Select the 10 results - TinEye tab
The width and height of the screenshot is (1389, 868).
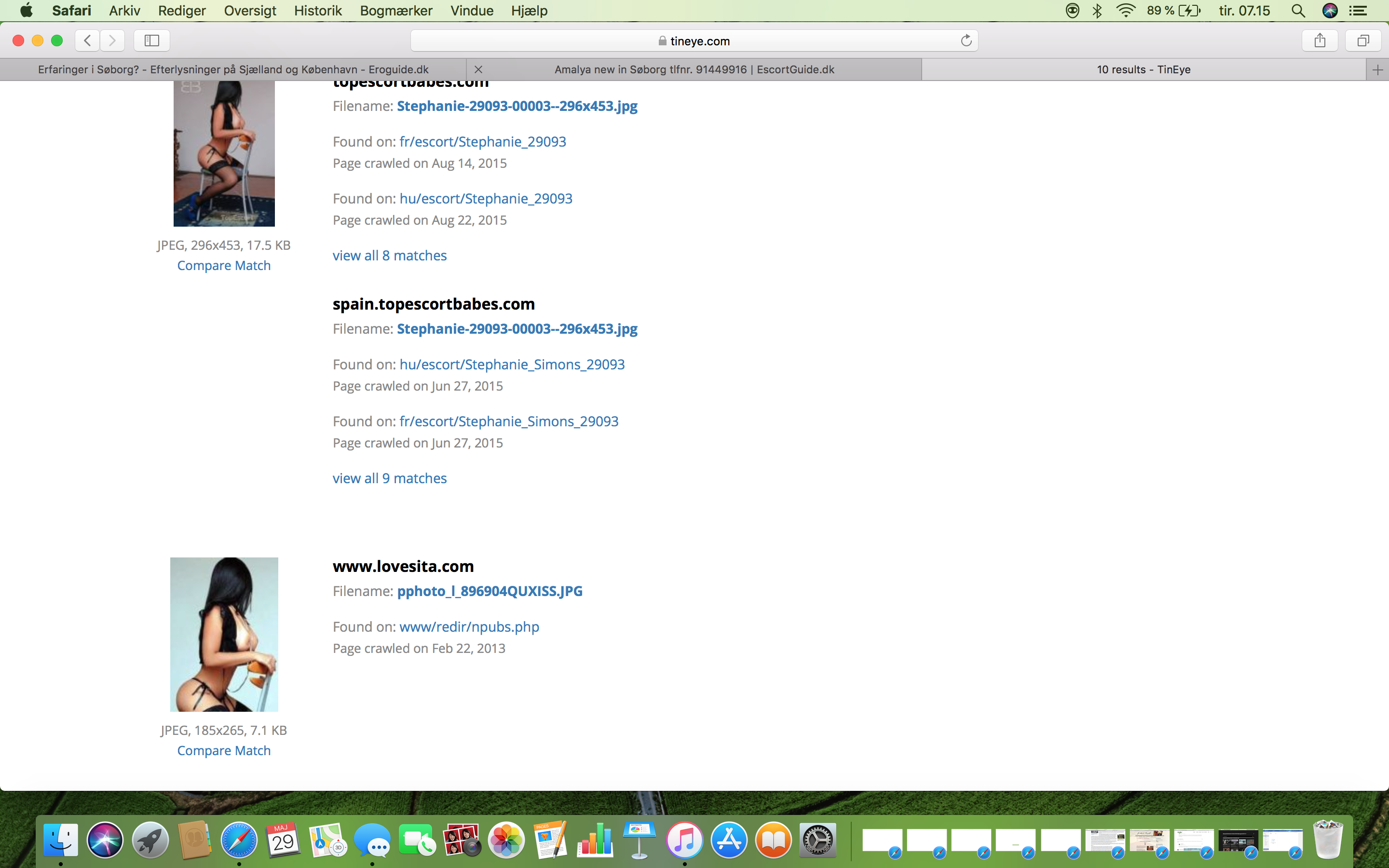click(1144, 69)
